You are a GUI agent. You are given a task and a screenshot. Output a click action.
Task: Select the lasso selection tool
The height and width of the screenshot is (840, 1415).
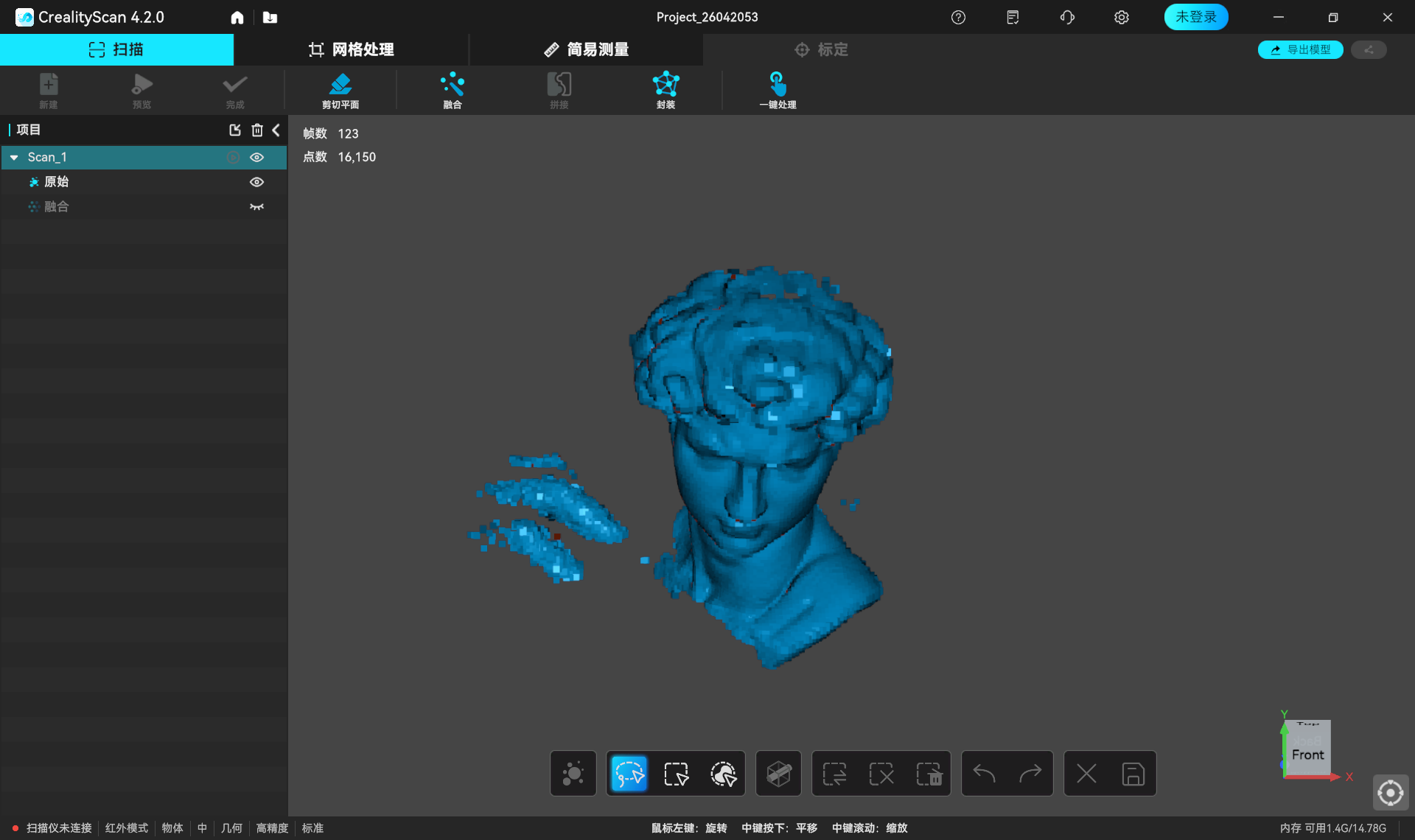point(629,774)
